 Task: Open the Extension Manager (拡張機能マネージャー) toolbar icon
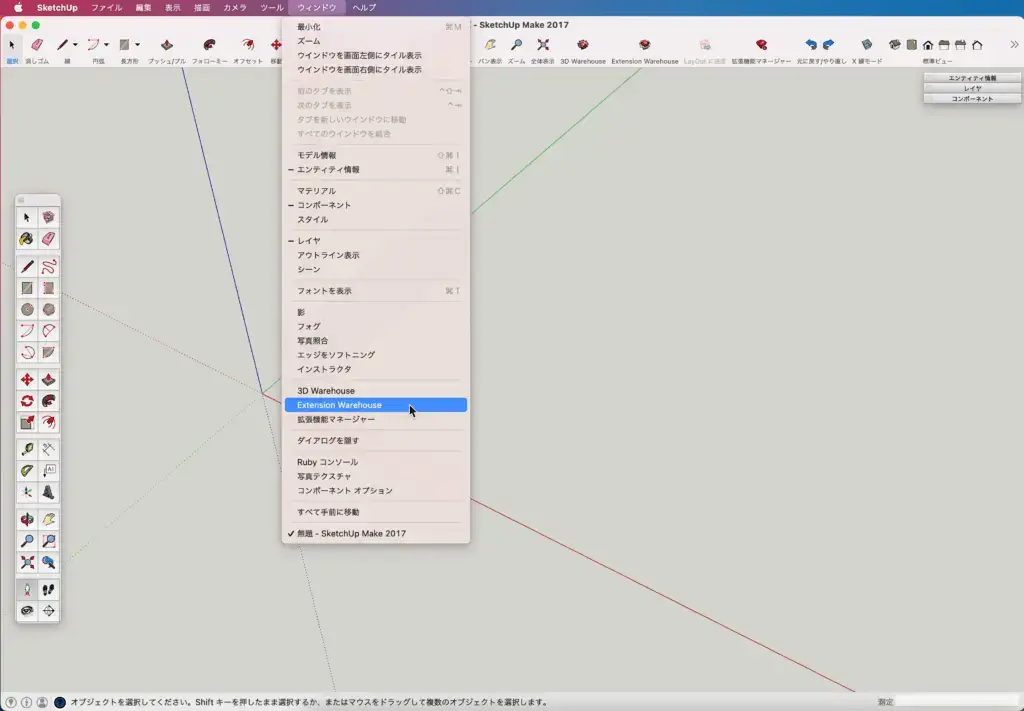click(x=761, y=45)
